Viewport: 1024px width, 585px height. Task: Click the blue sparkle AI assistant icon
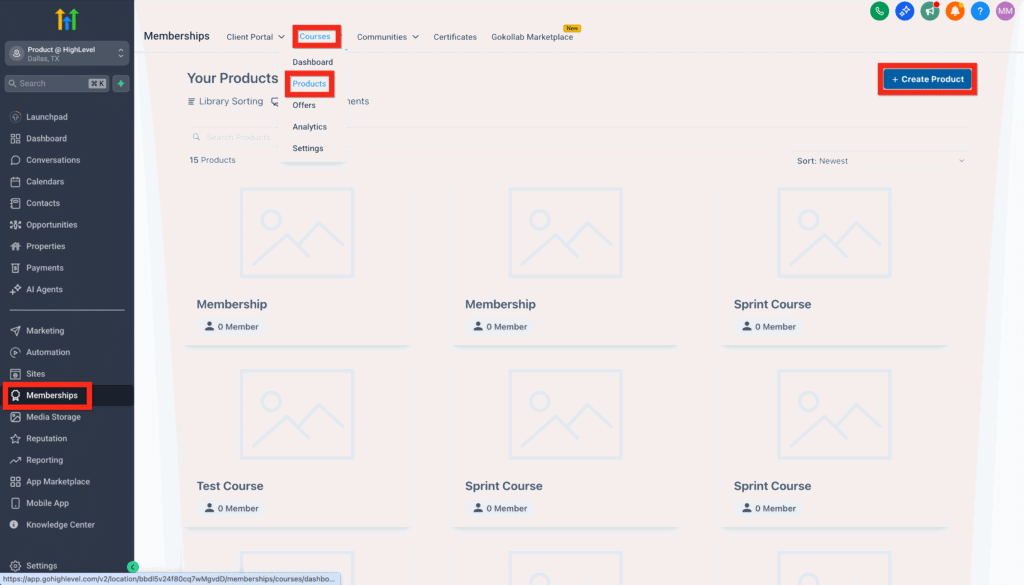(905, 11)
